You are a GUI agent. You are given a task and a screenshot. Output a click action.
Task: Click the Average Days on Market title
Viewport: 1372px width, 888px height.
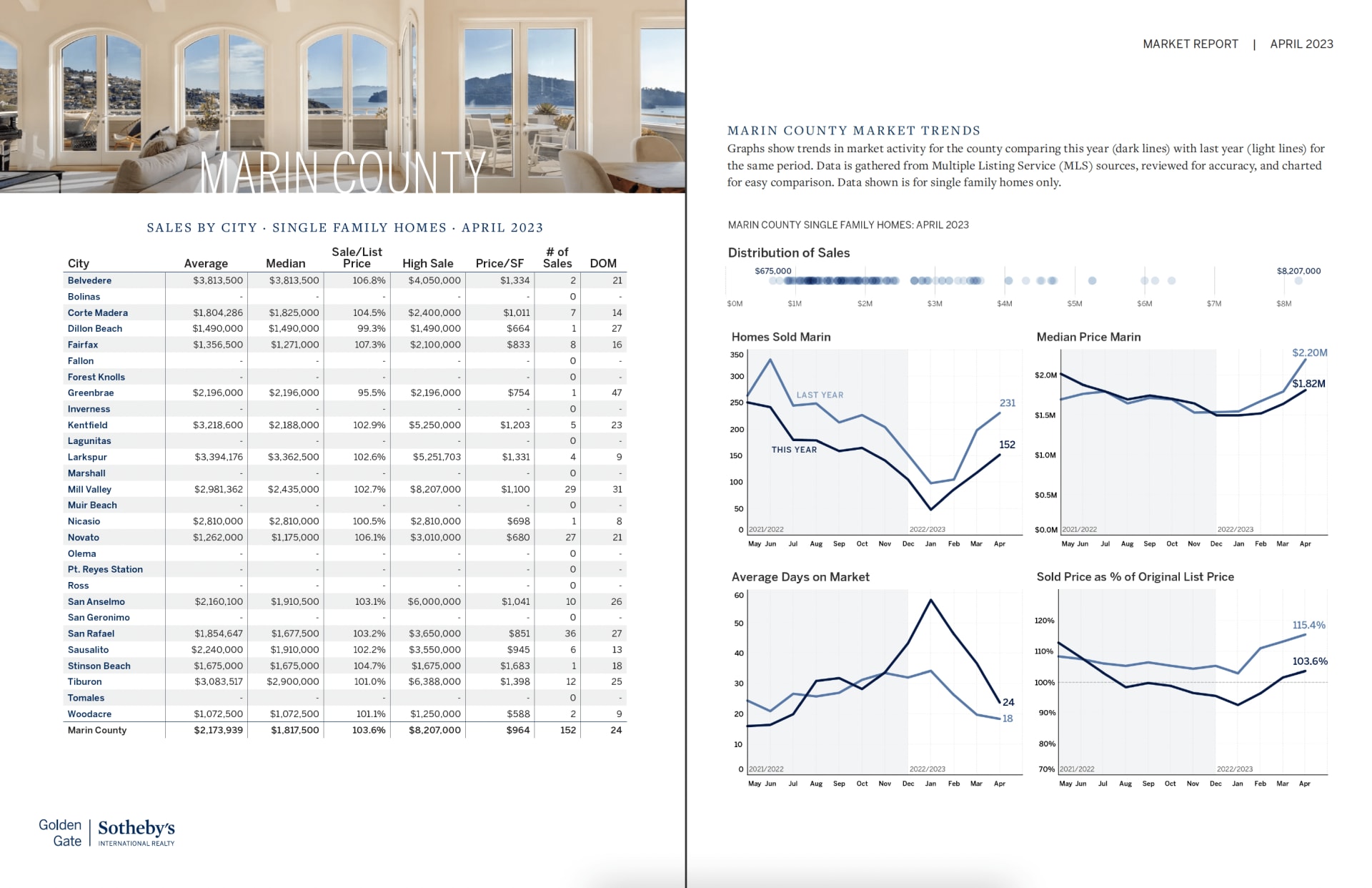pyautogui.click(x=800, y=577)
